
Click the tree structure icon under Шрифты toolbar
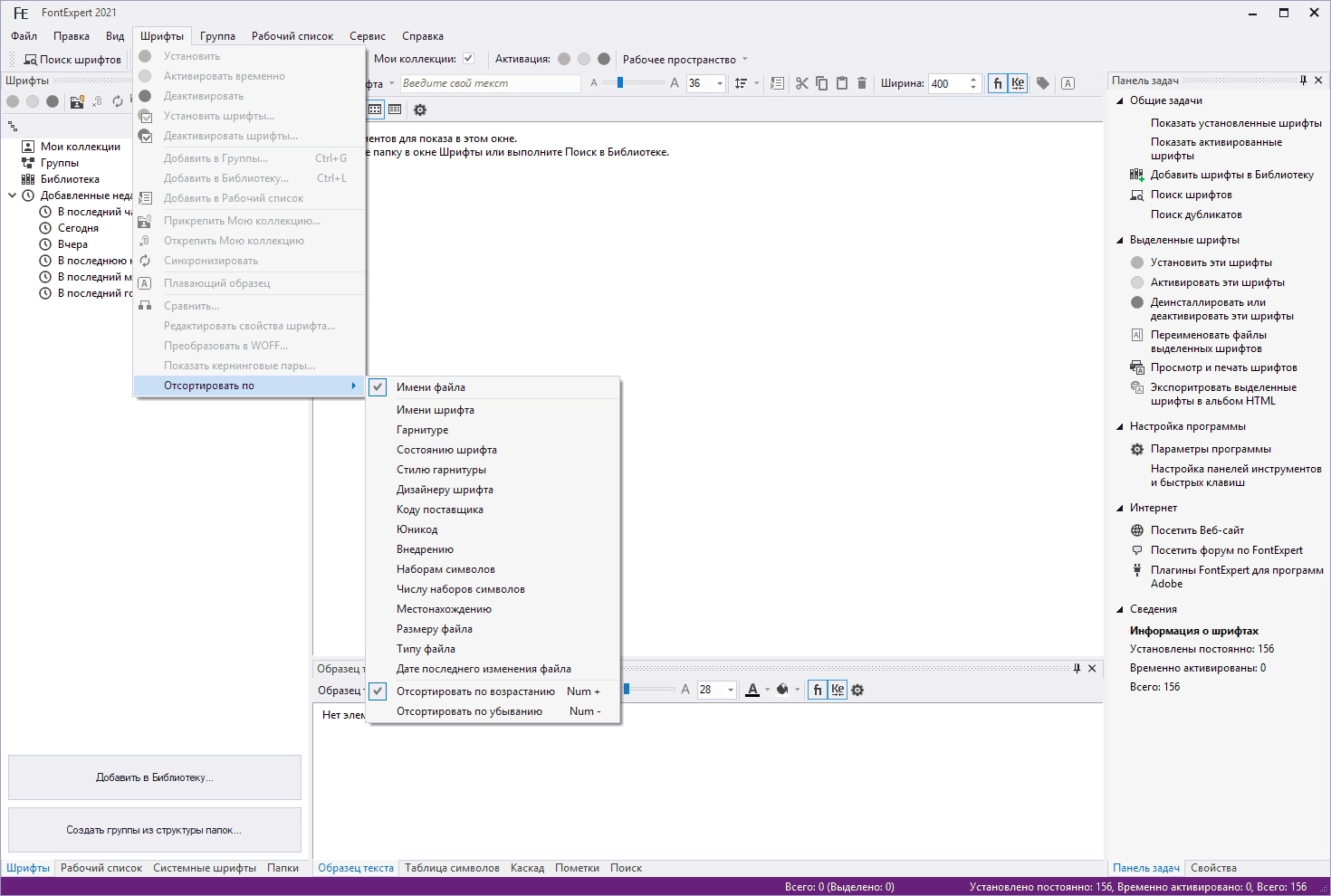13,127
